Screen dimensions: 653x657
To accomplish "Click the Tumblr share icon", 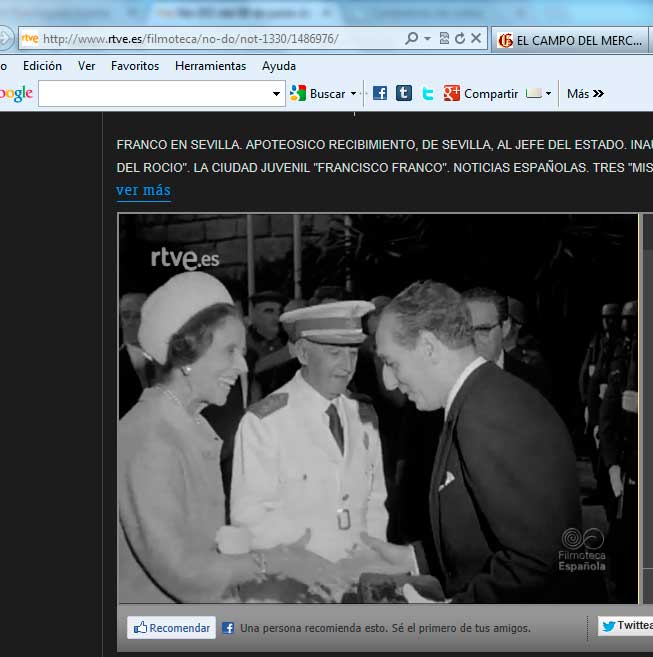I will point(403,93).
